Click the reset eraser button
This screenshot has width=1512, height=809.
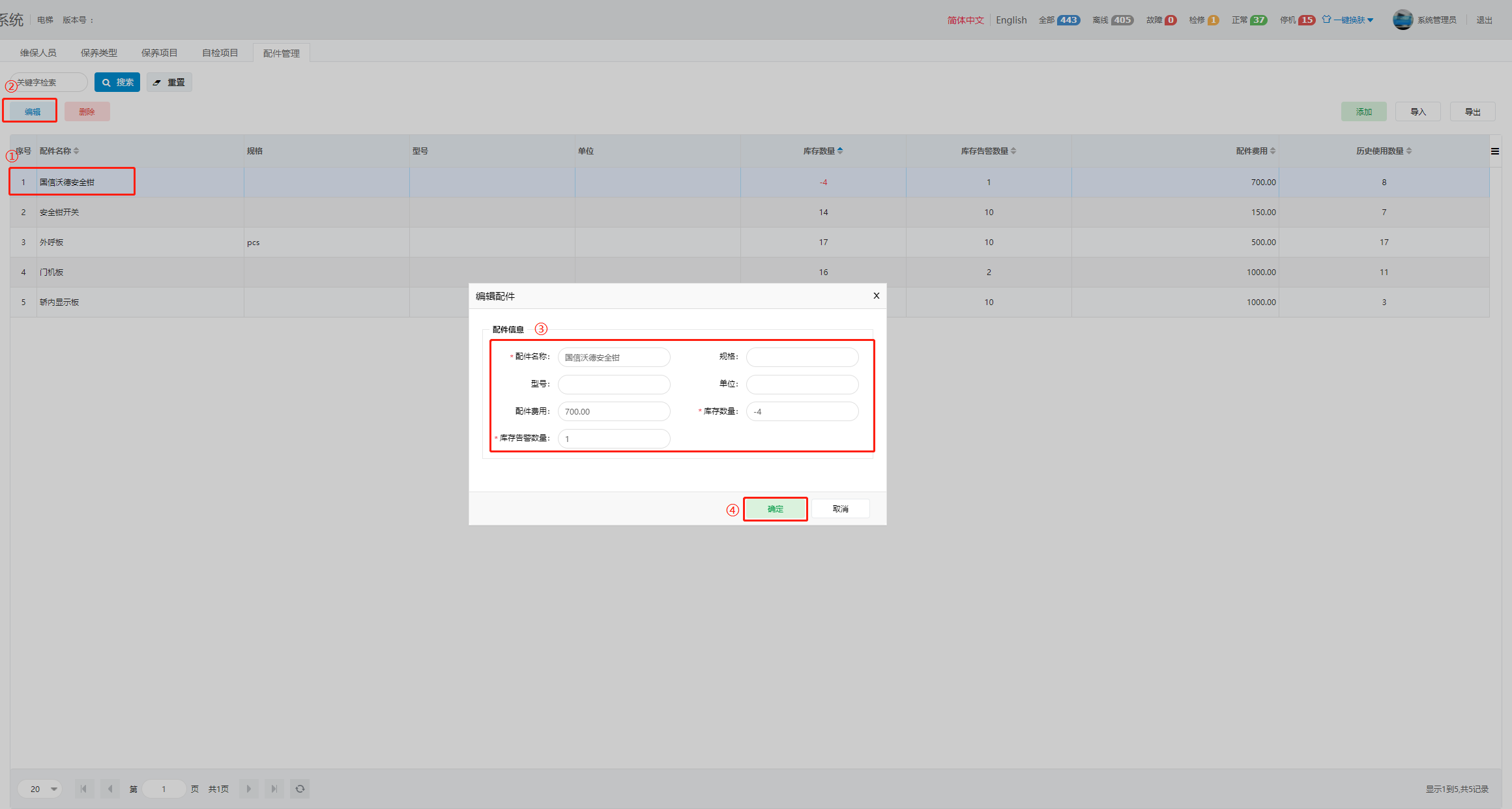[169, 82]
